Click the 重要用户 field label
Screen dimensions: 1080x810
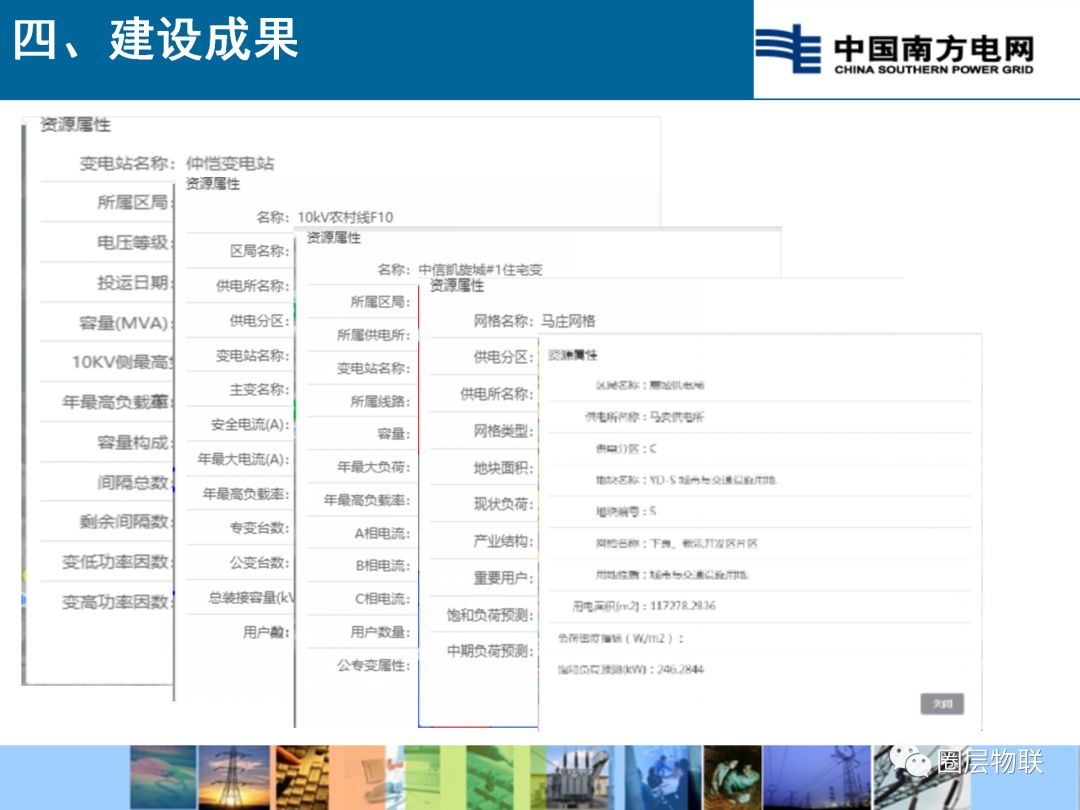pos(503,578)
